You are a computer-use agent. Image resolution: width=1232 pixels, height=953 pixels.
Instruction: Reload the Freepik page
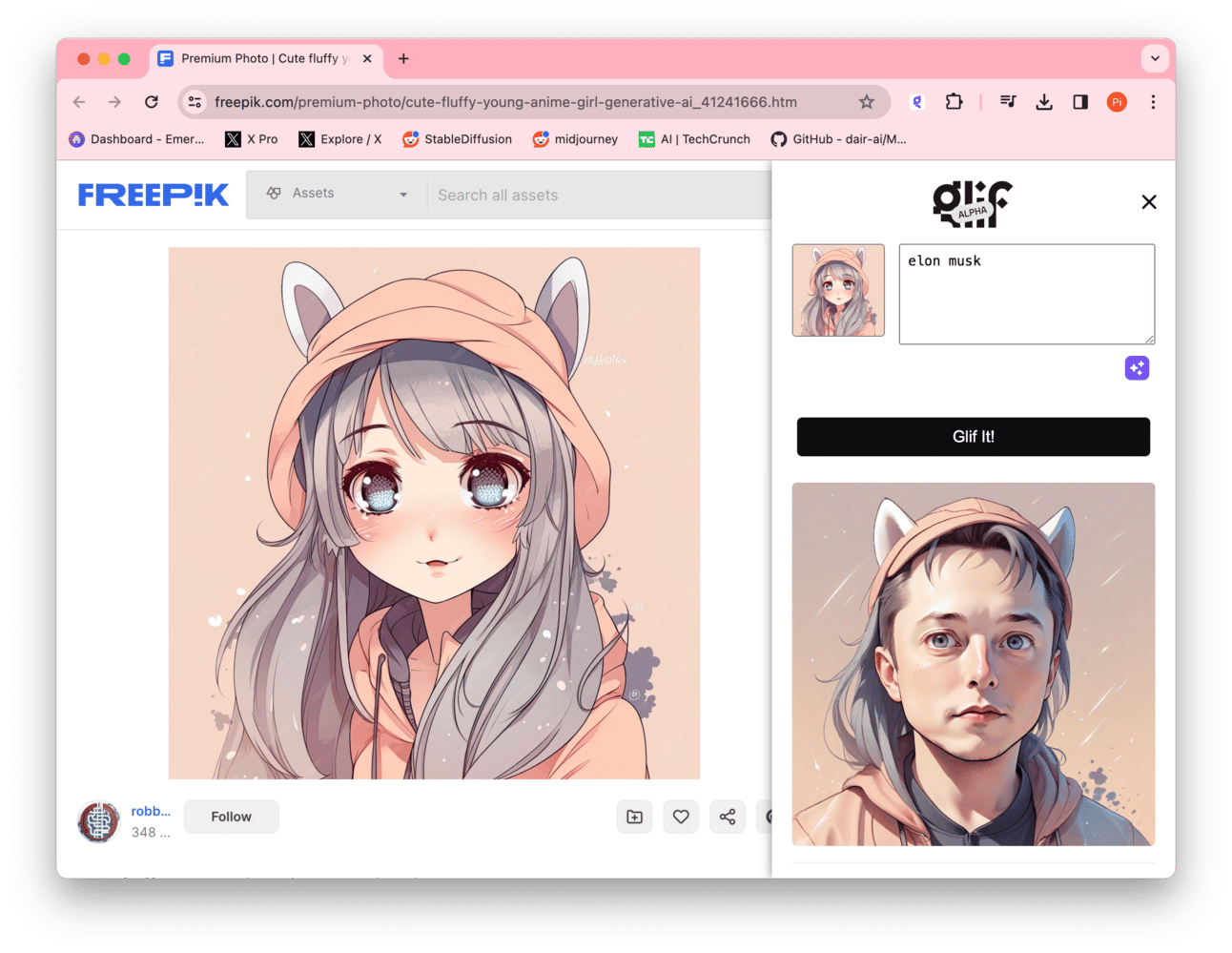point(151,102)
